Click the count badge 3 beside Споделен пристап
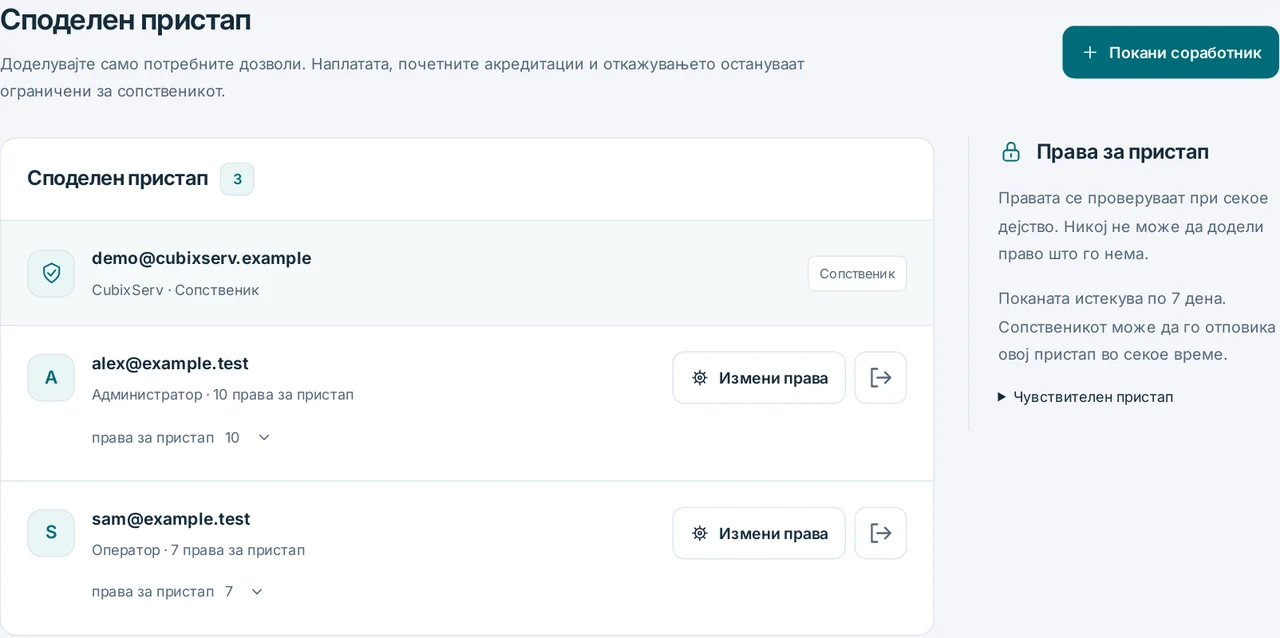 237,179
